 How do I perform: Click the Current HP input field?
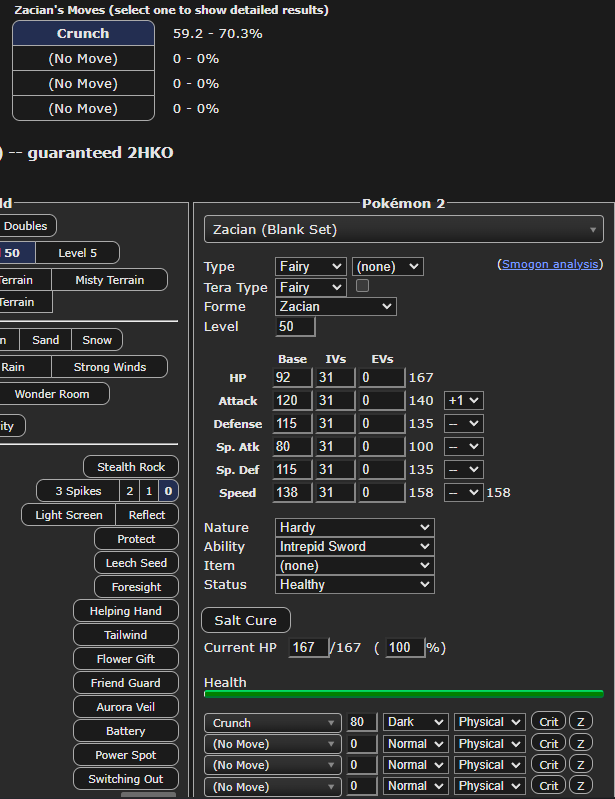click(x=308, y=648)
